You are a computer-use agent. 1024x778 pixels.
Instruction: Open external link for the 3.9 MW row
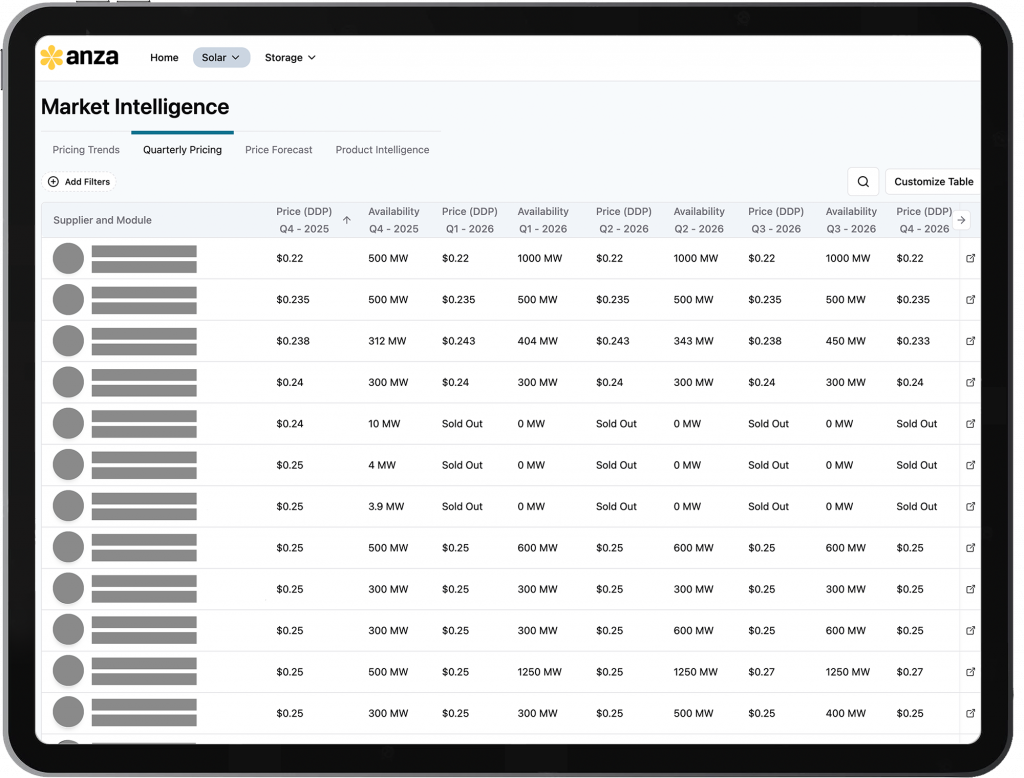pyautogui.click(x=970, y=507)
